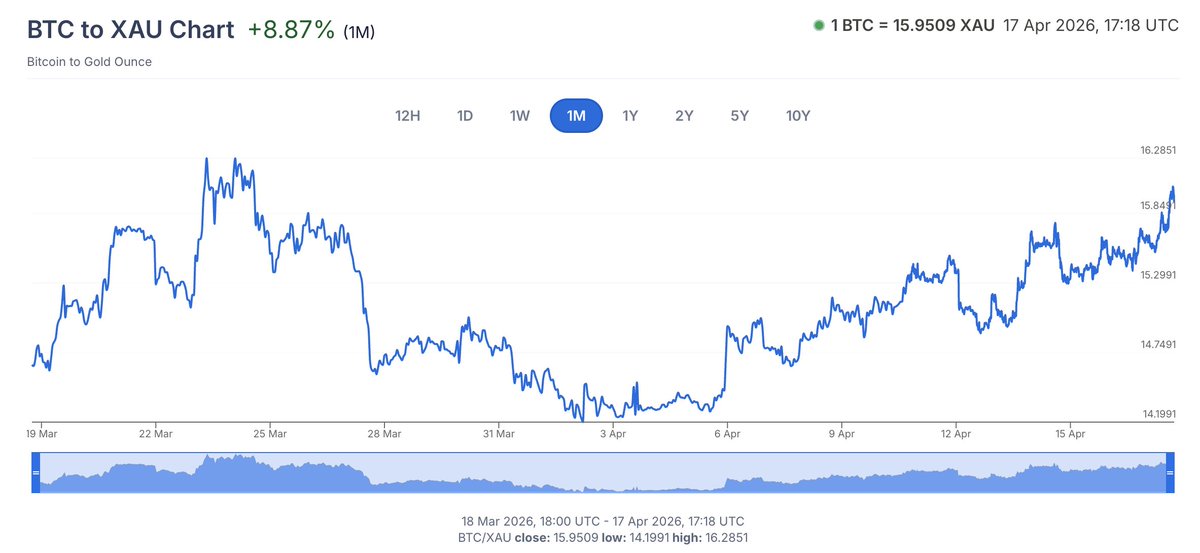Image resolution: width=1200 pixels, height=553 pixels.
Task: Choose the 1W chart period
Action: pyautogui.click(x=520, y=116)
